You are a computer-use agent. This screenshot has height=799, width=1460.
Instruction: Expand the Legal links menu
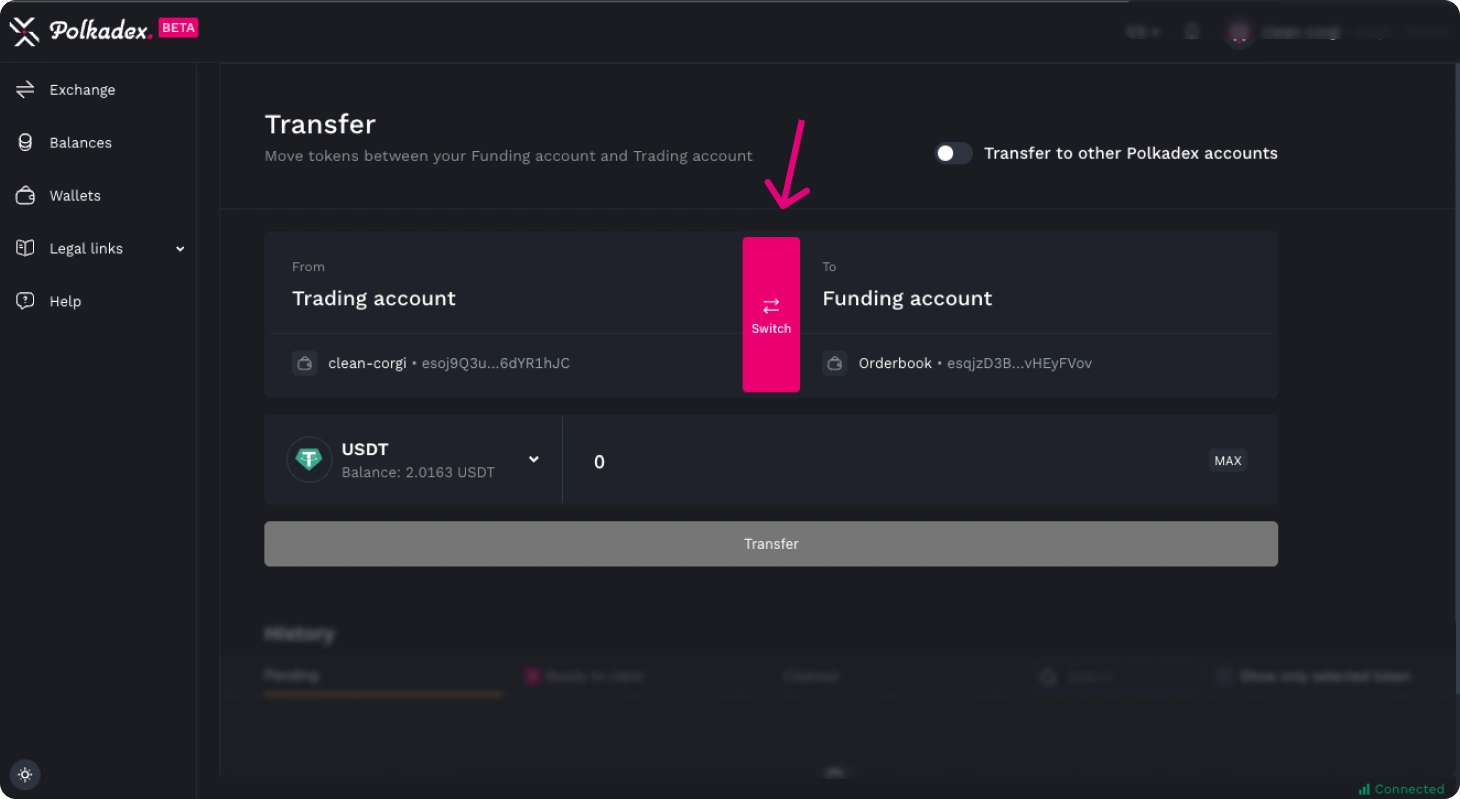click(180, 249)
